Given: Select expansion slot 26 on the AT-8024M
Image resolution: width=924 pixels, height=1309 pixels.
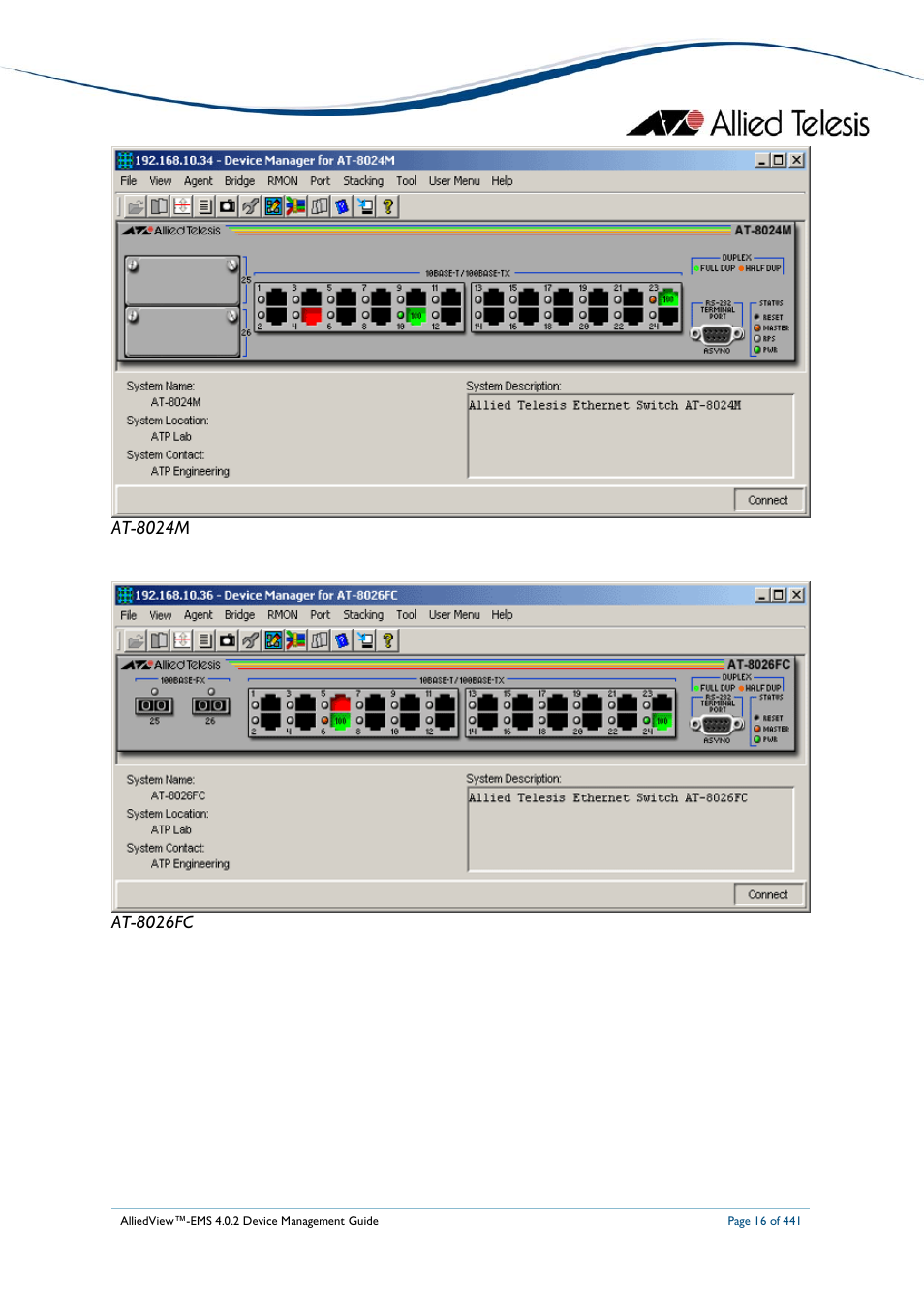Looking at the screenshot, I should 182,331.
